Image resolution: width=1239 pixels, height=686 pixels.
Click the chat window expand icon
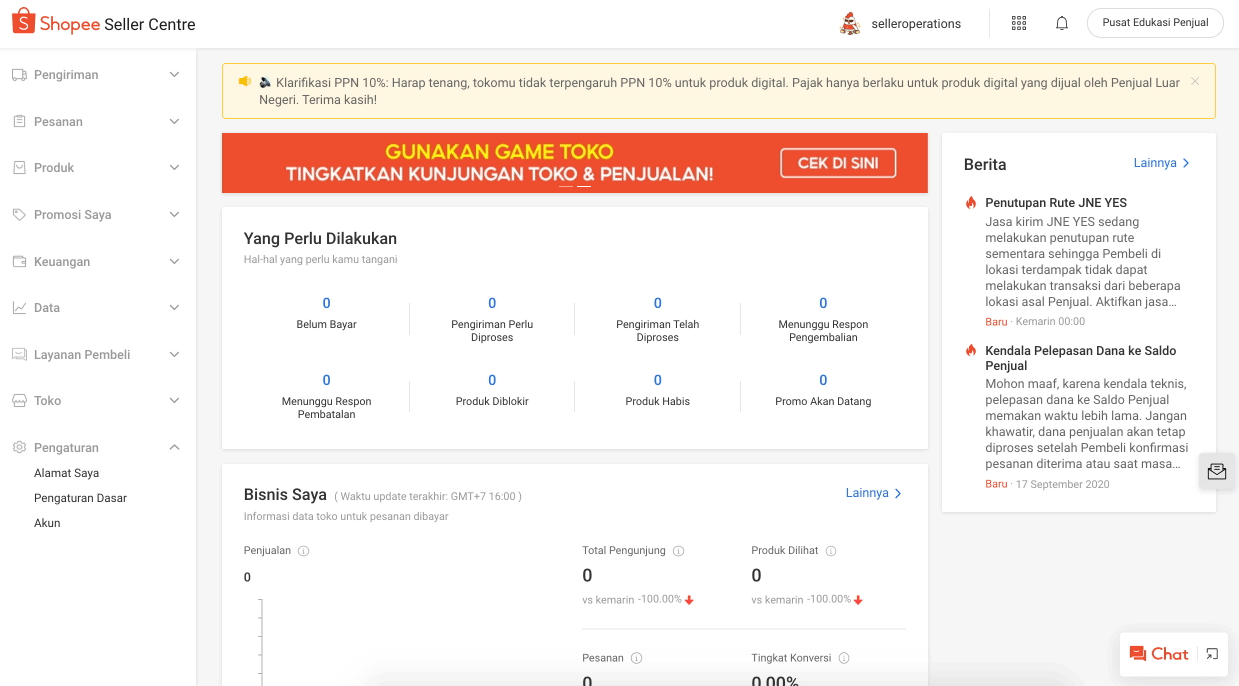coord(1212,654)
